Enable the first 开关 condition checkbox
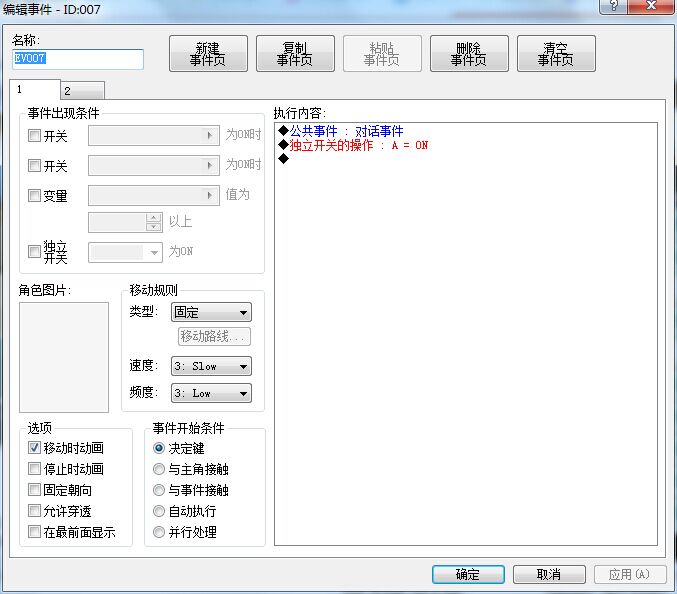Image resolution: width=677 pixels, height=594 pixels. 34,136
